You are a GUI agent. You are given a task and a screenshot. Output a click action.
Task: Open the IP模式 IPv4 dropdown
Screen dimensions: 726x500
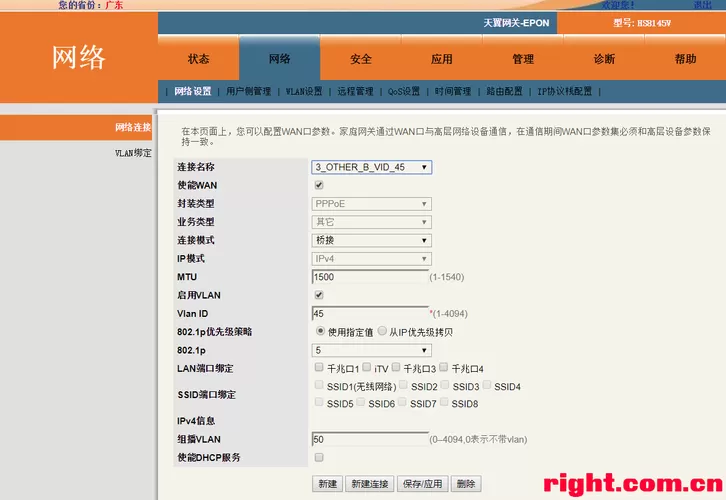371,259
